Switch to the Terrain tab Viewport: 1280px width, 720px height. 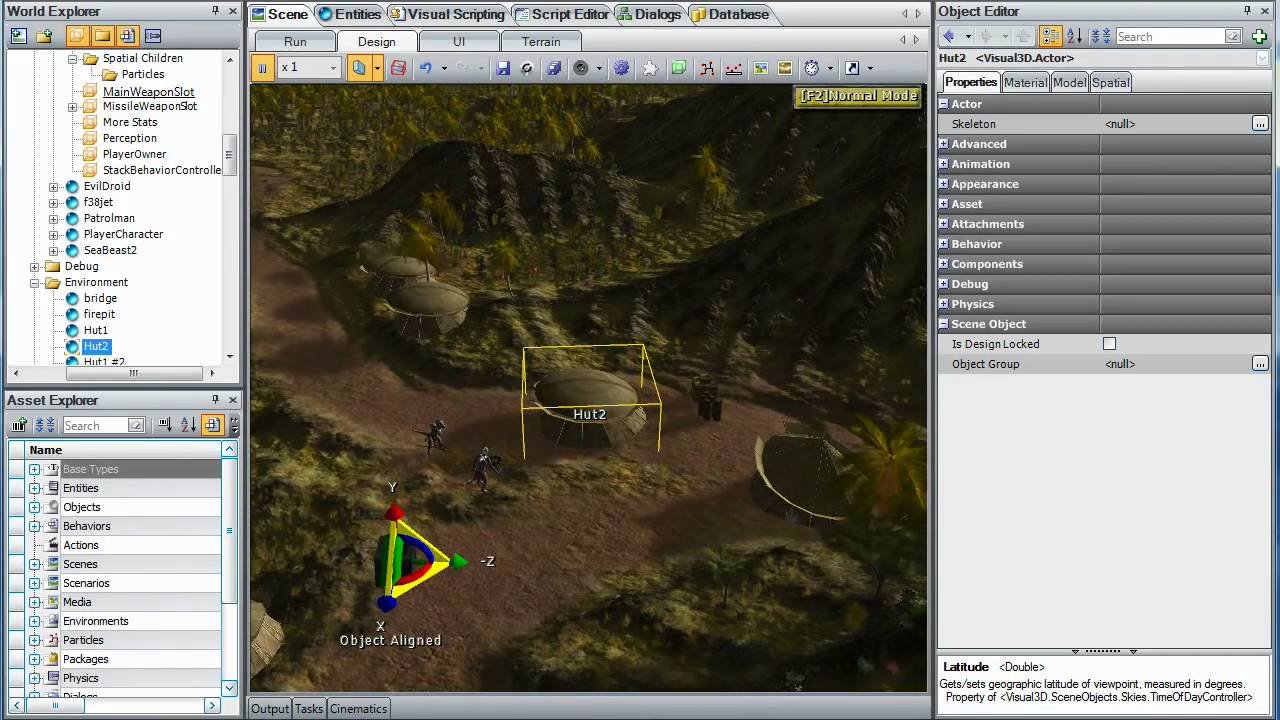click(x=541, y=41)
